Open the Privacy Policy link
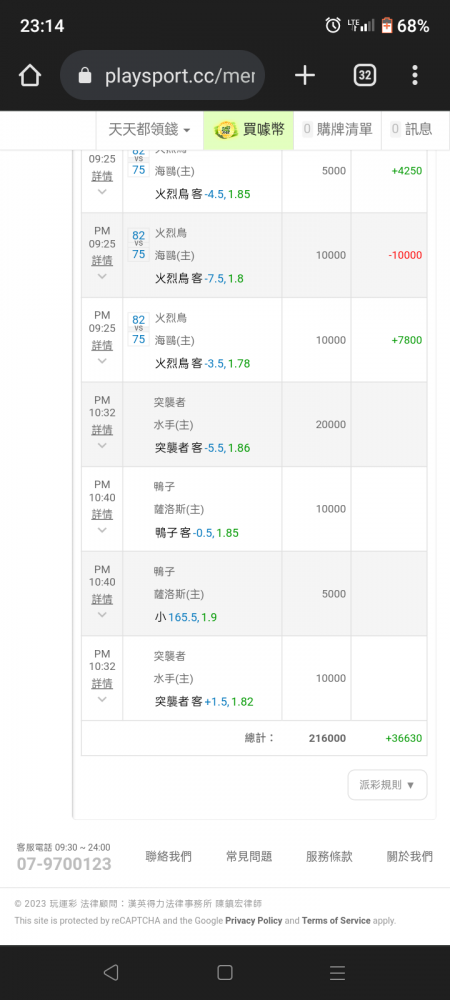Screen dimensions: 450x1000 click(x=254, y=921)
